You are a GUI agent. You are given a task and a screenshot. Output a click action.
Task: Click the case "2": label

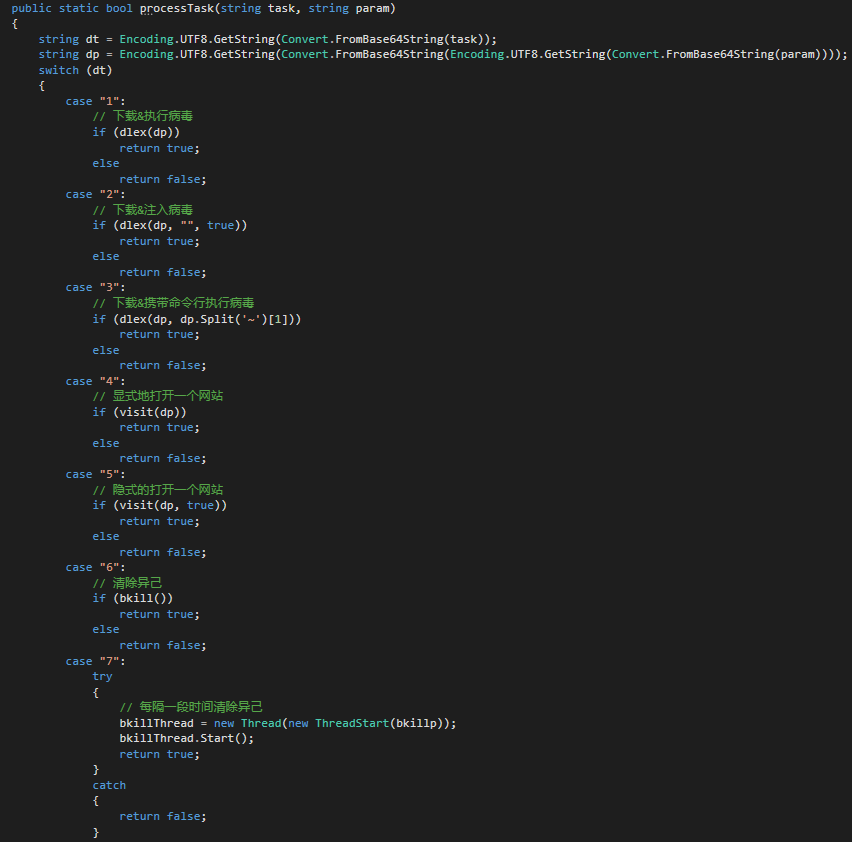click(x=96, y=194)
